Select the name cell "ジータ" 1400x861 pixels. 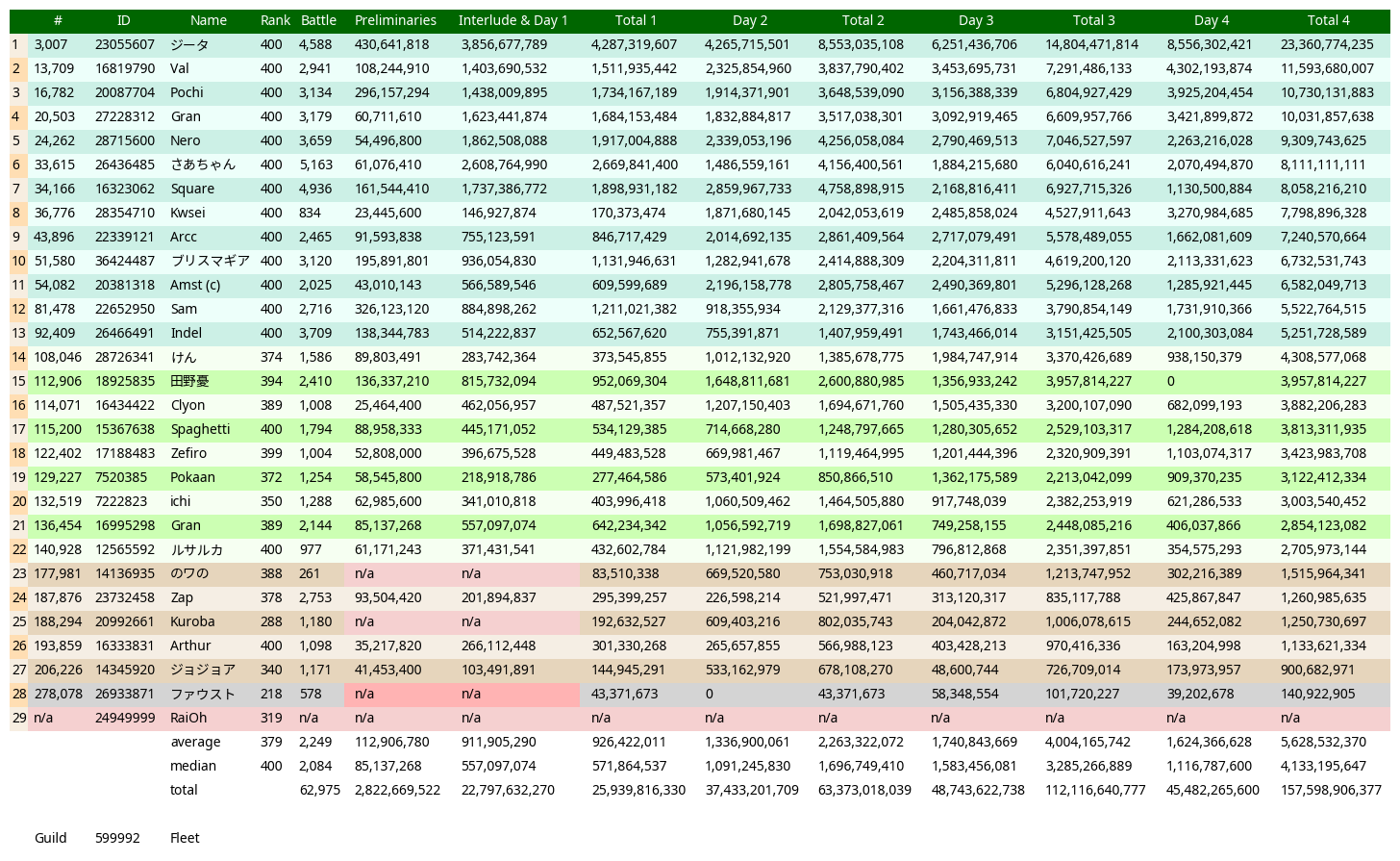(189, 44)
